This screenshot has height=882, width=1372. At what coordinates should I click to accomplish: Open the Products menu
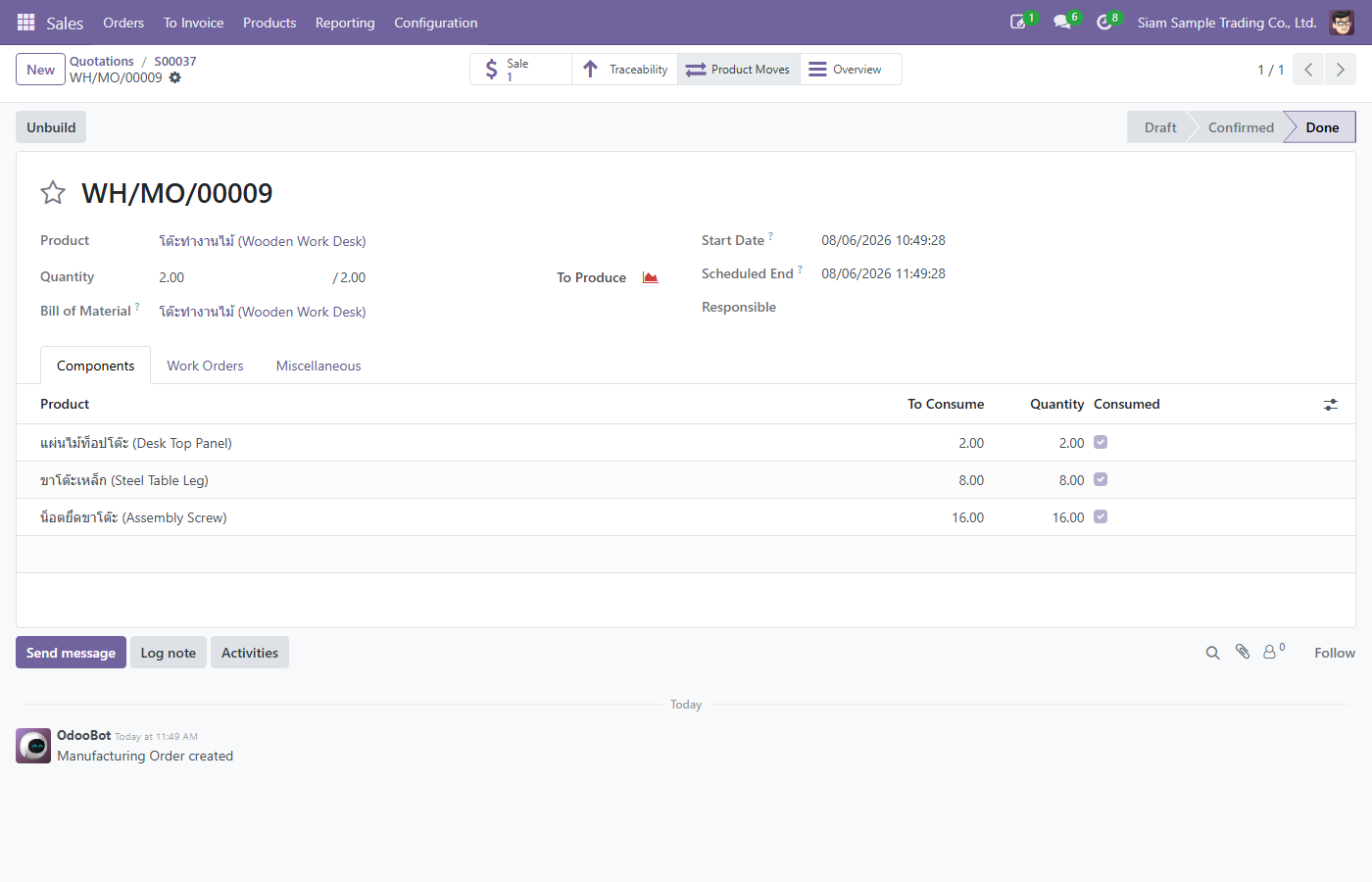pos(269,23)
